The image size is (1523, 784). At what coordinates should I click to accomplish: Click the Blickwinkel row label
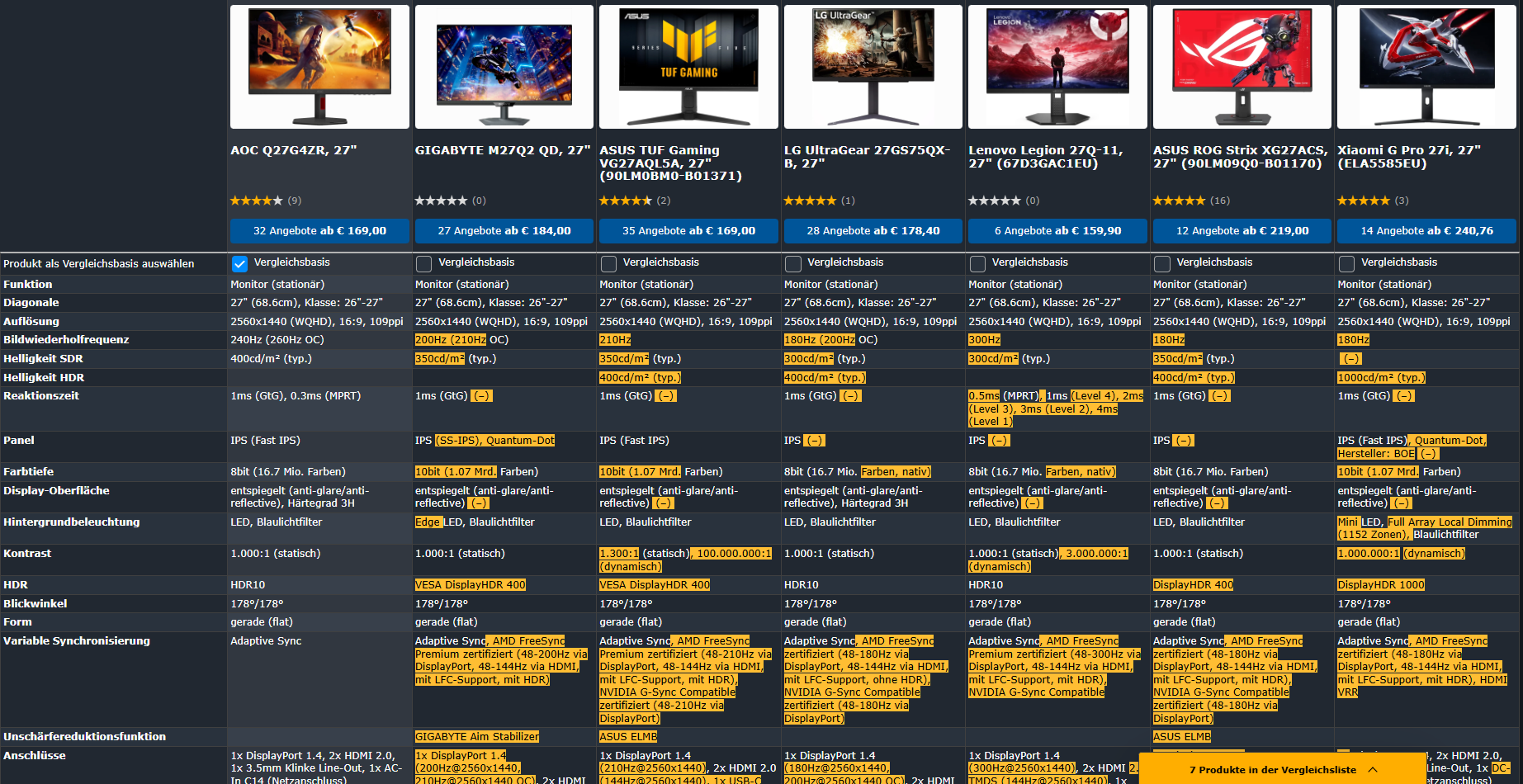click(x=35, y=603)
